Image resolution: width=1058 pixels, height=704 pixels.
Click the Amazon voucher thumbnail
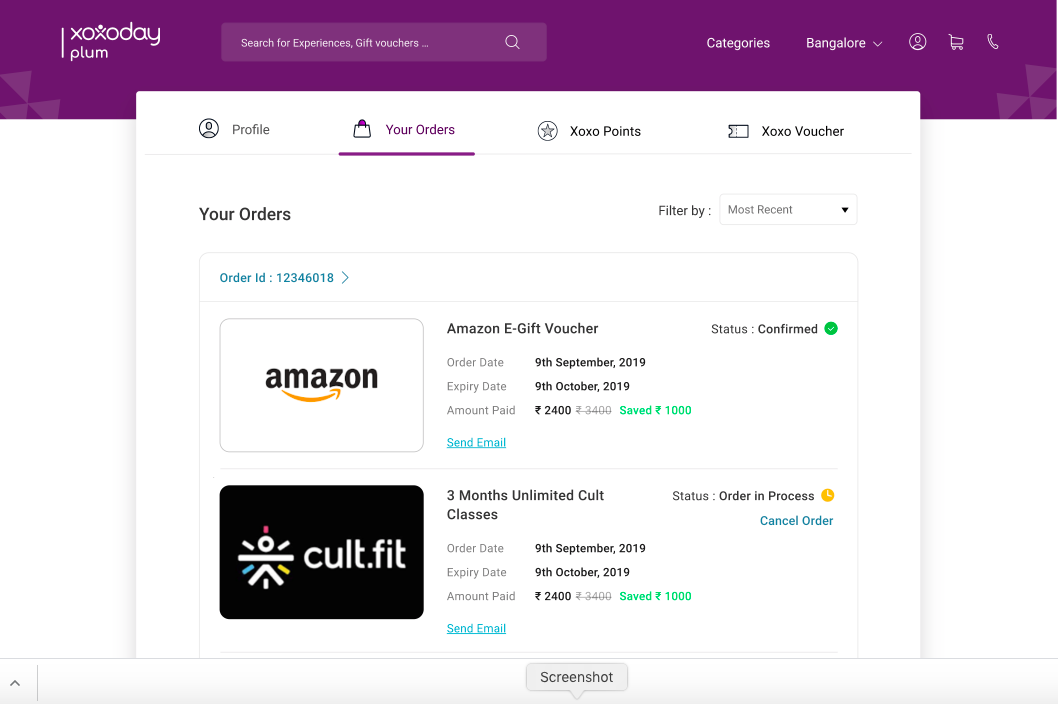(322, 385)
